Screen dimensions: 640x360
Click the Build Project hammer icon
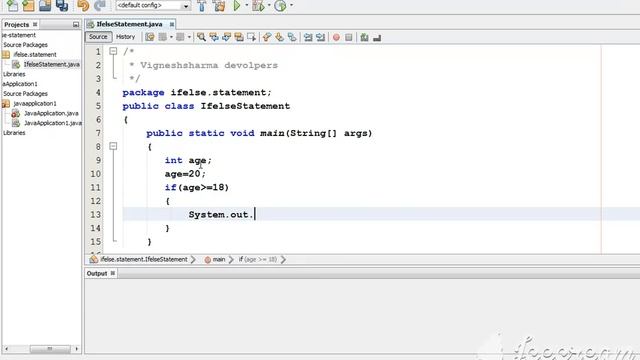(x=202, y=5)
